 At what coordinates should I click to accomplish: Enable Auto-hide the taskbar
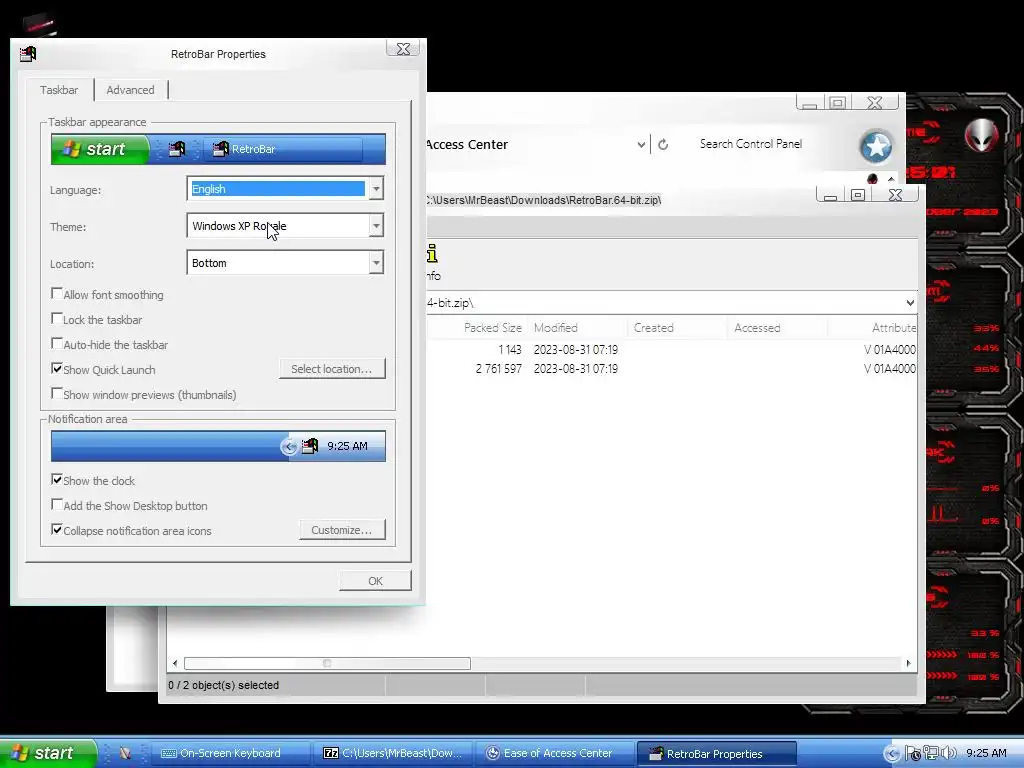(57, 344)
